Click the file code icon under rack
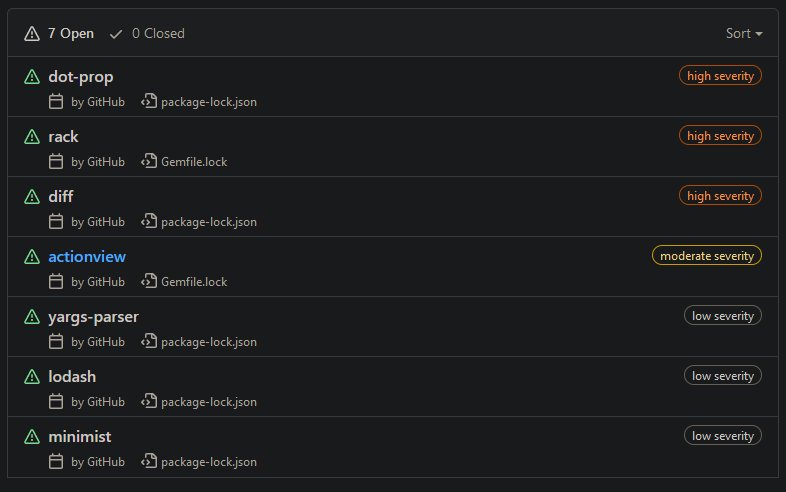This screenshot has height=492, width=786. click(x=149, y=161)
